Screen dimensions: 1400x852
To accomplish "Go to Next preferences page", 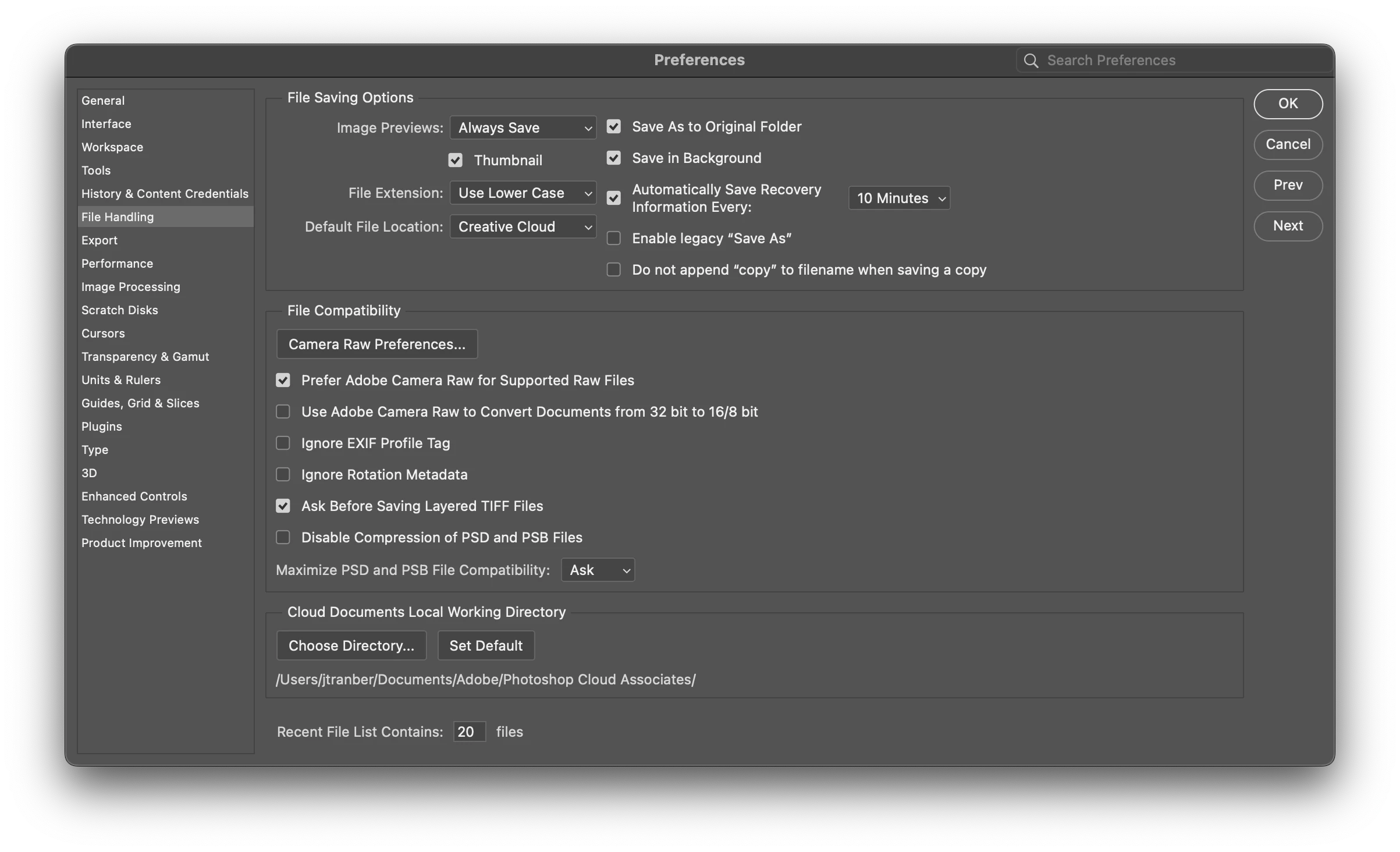I will (x=1288, y=226).
